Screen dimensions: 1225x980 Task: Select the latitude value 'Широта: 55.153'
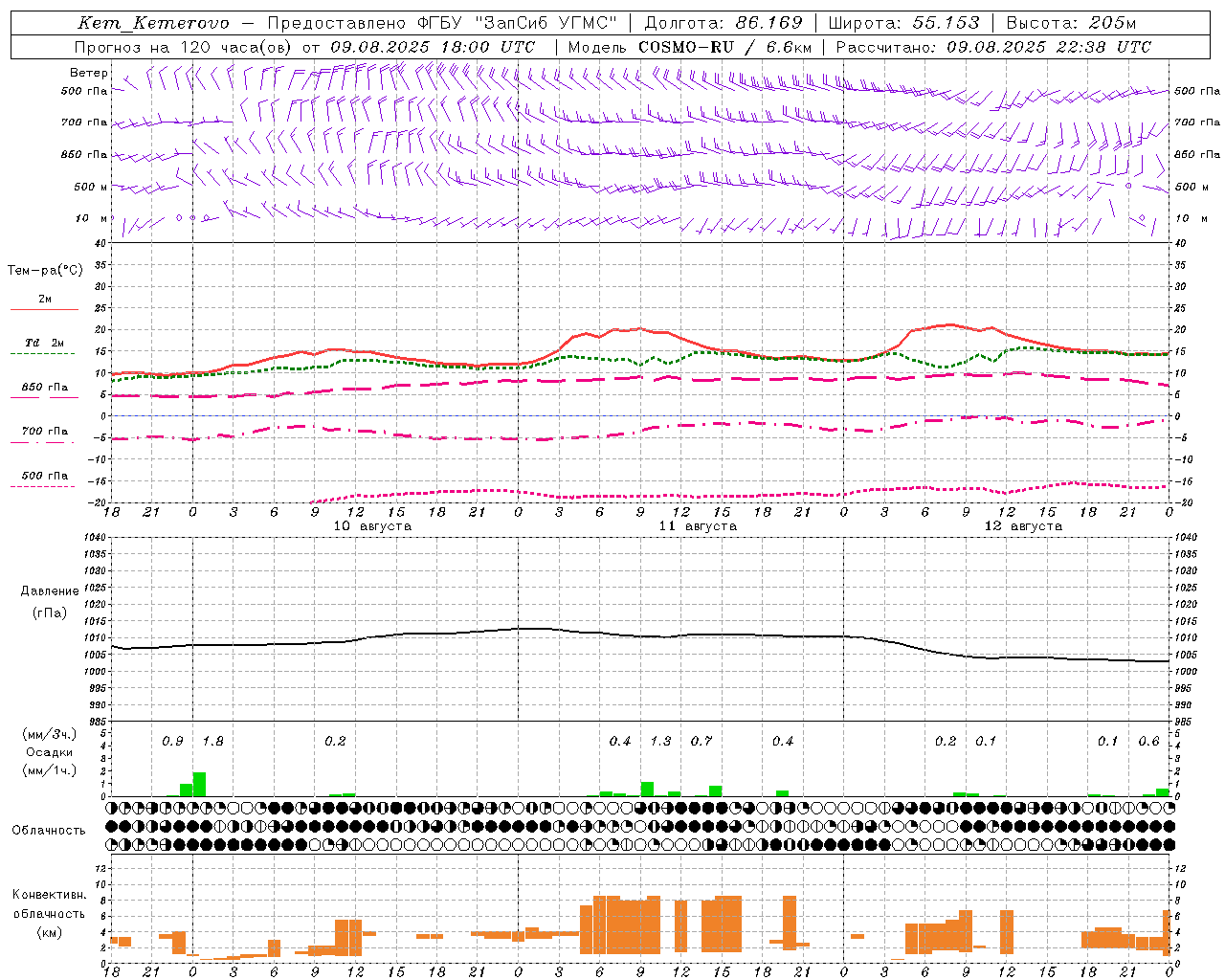point(903,23)
